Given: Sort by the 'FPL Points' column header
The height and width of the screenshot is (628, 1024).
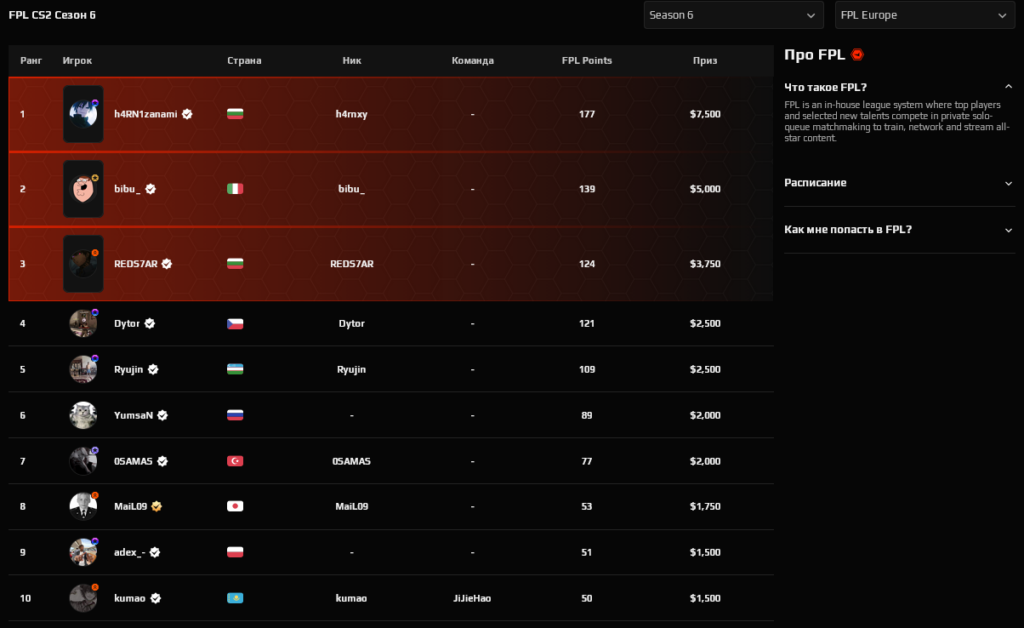Looking at the screenshot, I should [x=587, y=61].
